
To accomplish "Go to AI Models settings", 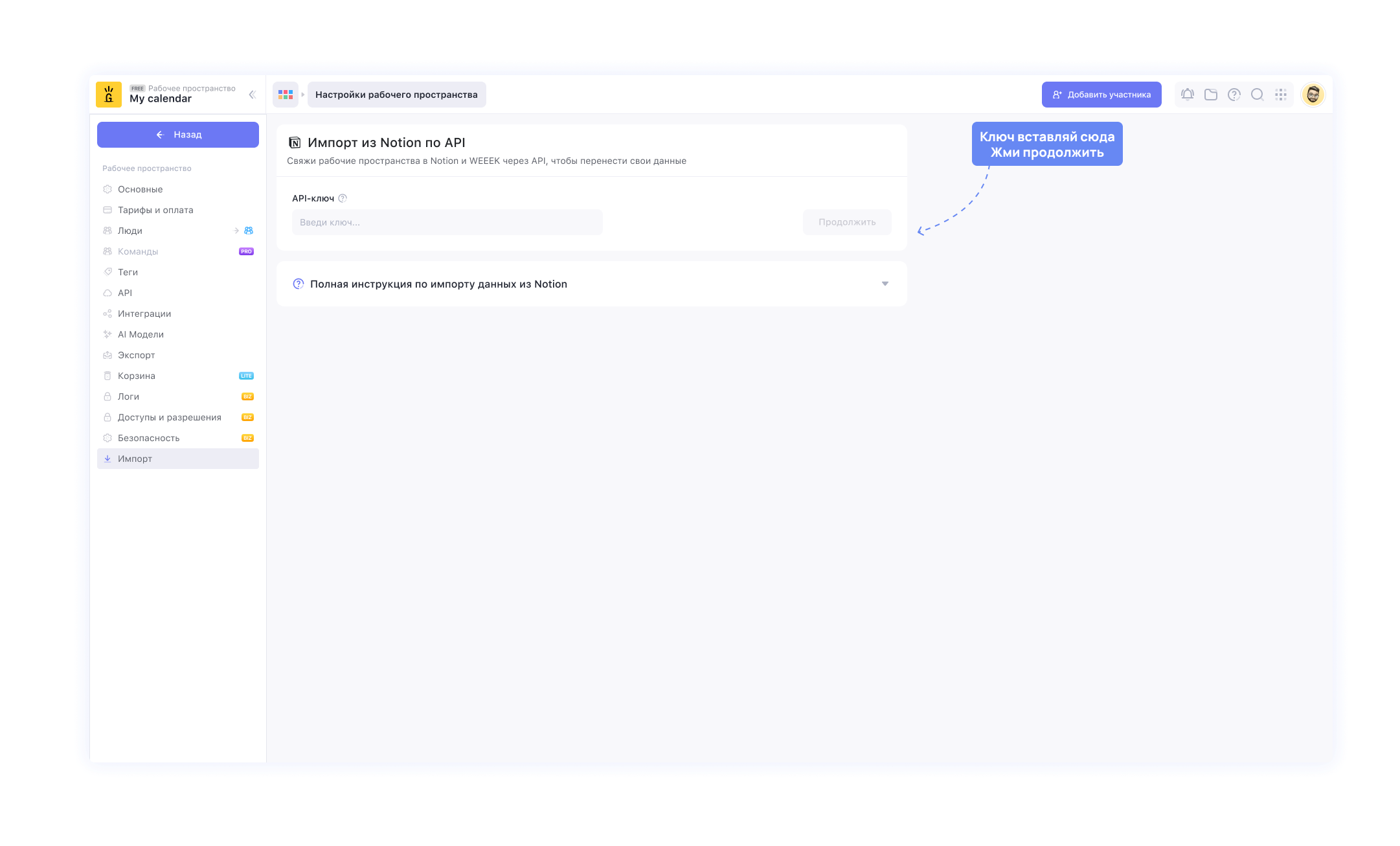I will (141, 334).
